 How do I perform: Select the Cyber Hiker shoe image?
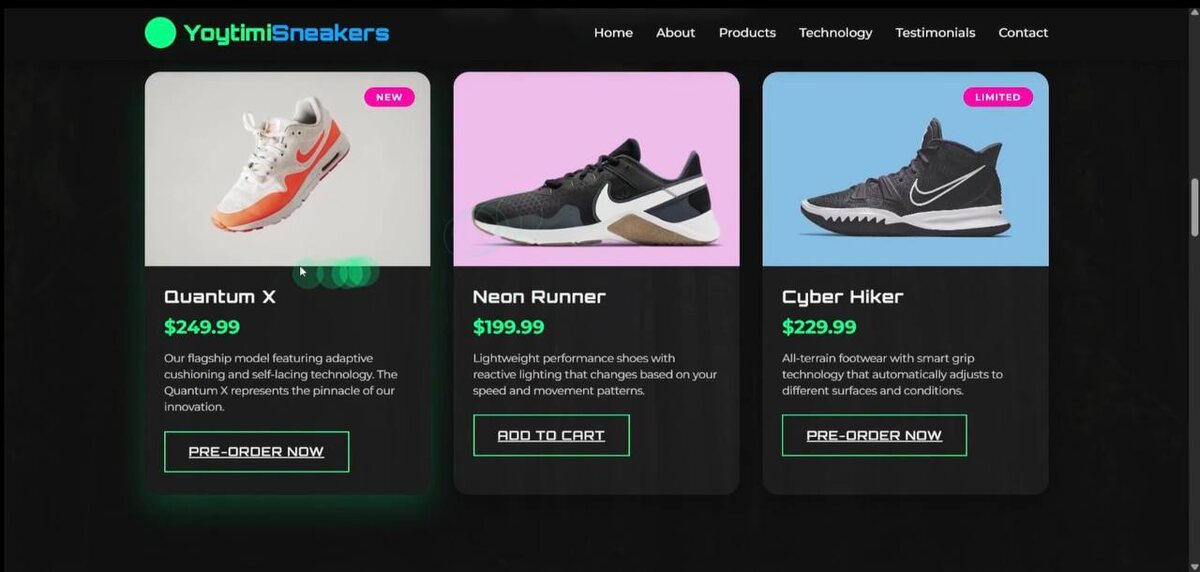[905, 169]
